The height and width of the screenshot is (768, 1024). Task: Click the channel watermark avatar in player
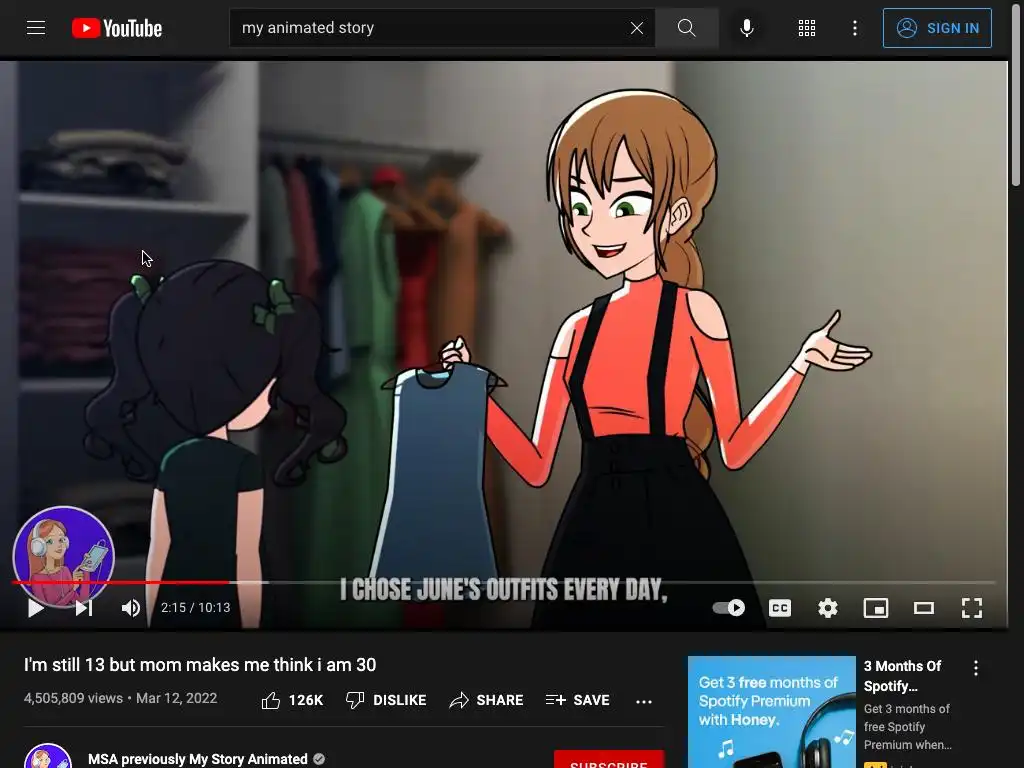(x=63, y=556)
